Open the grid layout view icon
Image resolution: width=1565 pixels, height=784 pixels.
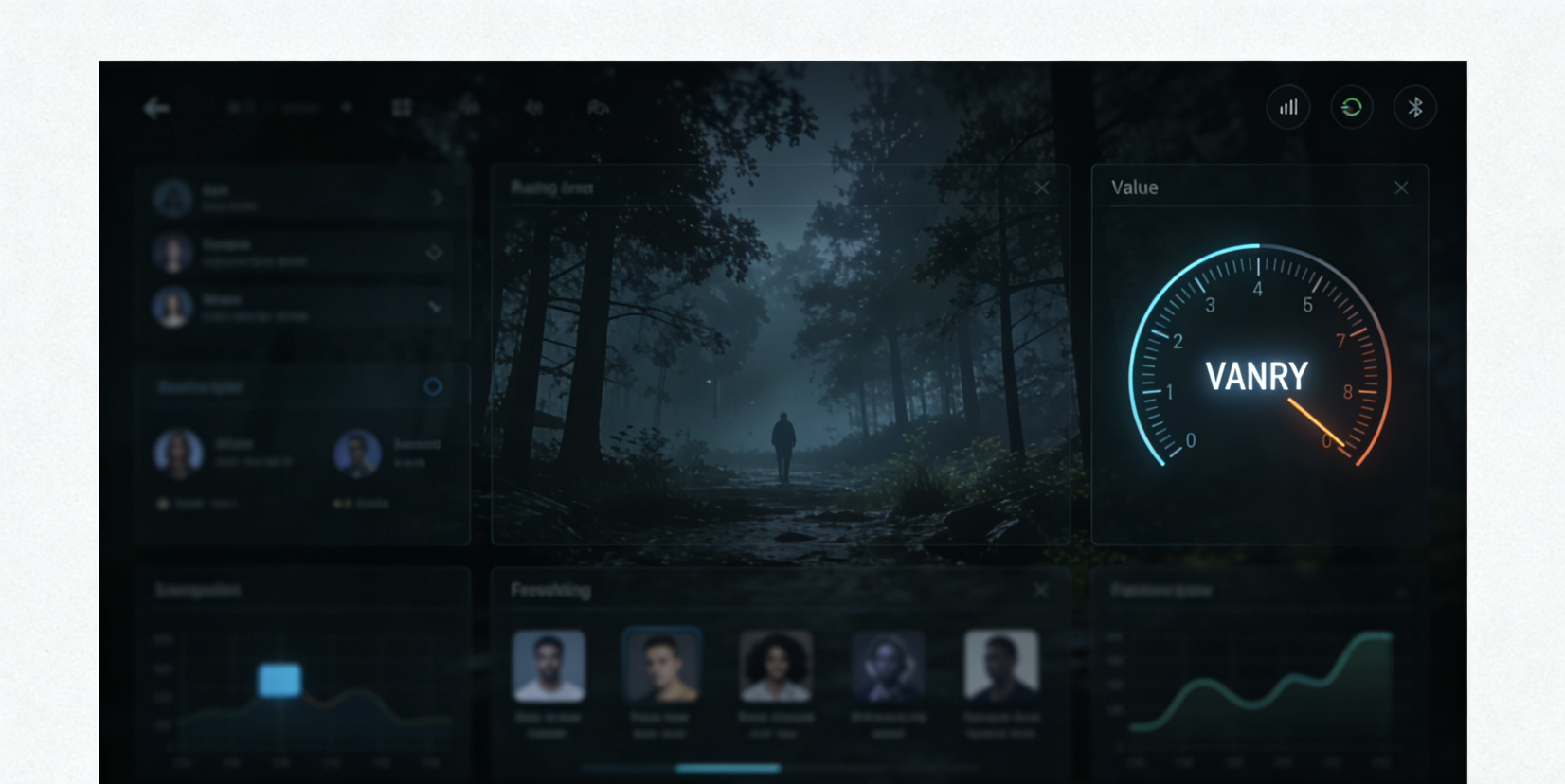pos(402,108)
